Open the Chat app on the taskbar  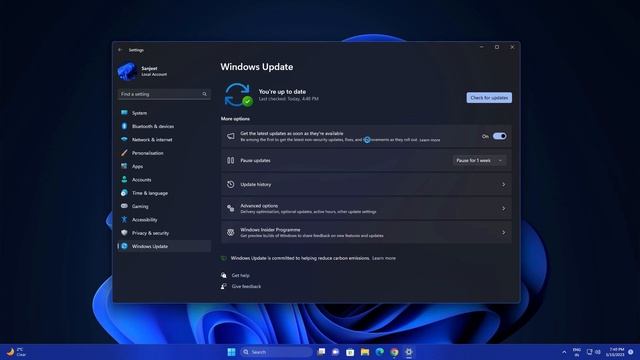point(336,352)
